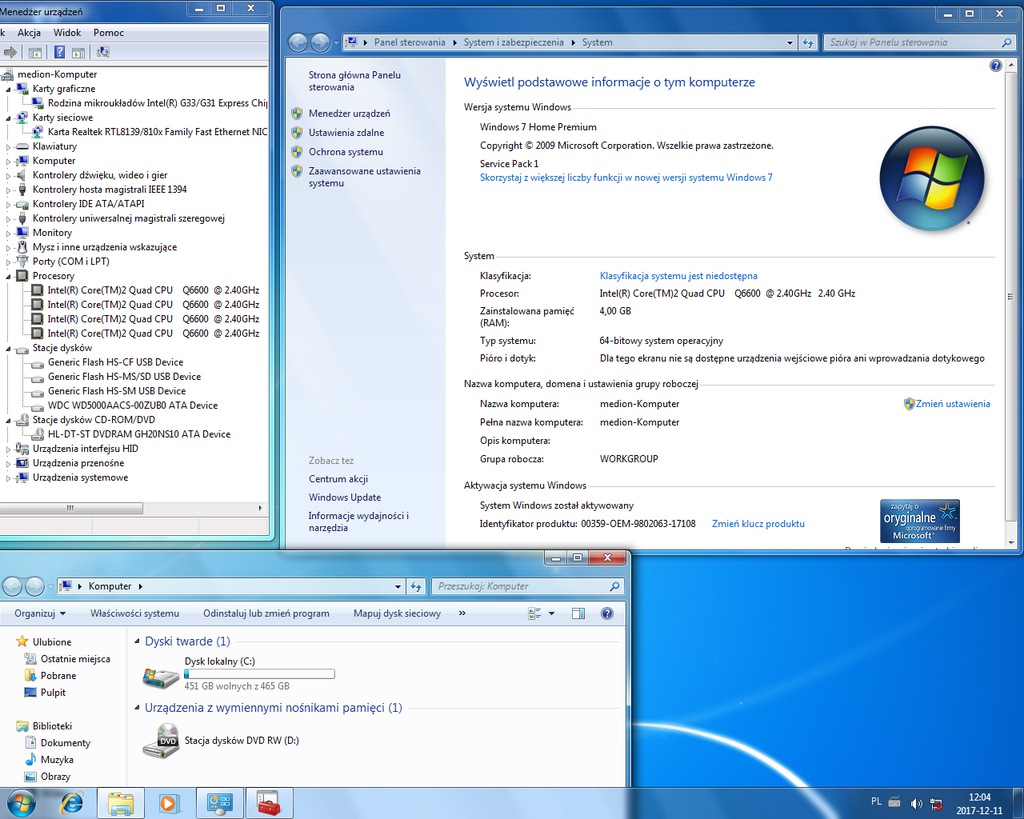Click the search magnifier in the Panel sterowania search box
This screenshot has height=819, width=1024.
[1006, 42]
